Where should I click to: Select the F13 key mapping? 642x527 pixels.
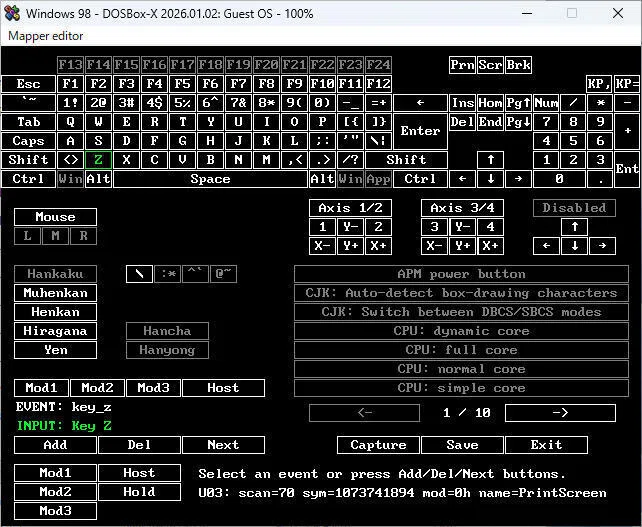coord(70,65)
